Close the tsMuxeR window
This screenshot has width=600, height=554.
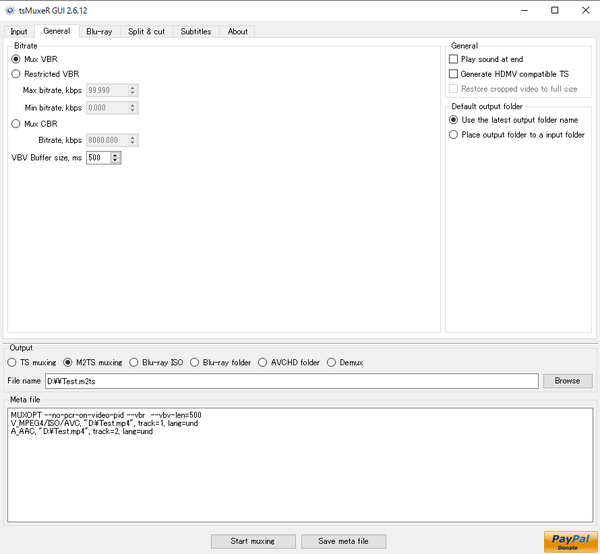585,10
